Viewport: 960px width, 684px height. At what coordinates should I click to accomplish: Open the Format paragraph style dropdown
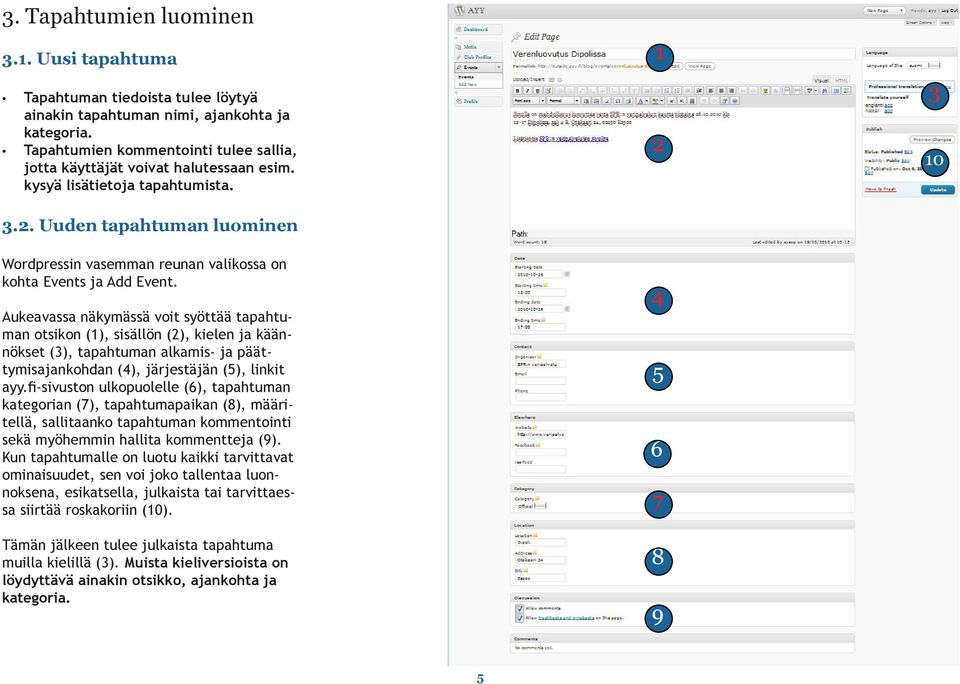tap(564, 100)
